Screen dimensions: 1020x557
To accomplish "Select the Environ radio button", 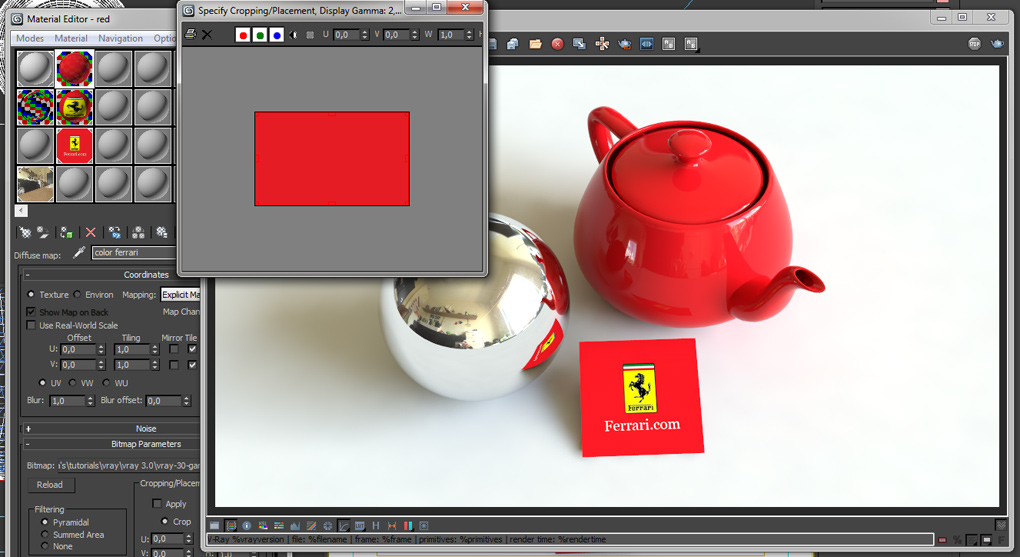I will 78,295.
